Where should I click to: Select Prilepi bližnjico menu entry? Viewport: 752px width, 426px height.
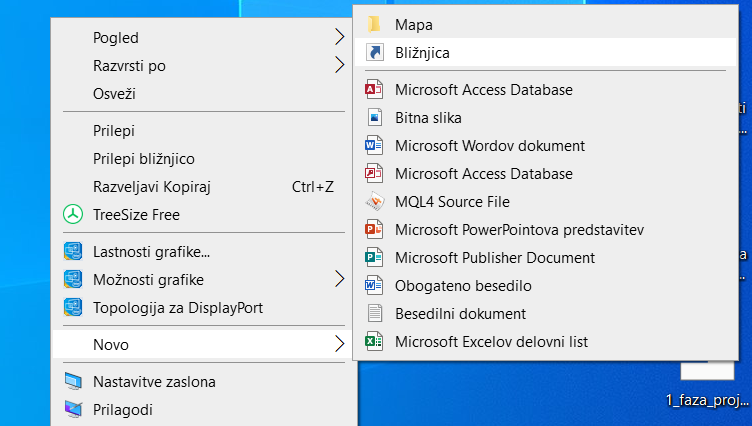(x=143, y=158)
